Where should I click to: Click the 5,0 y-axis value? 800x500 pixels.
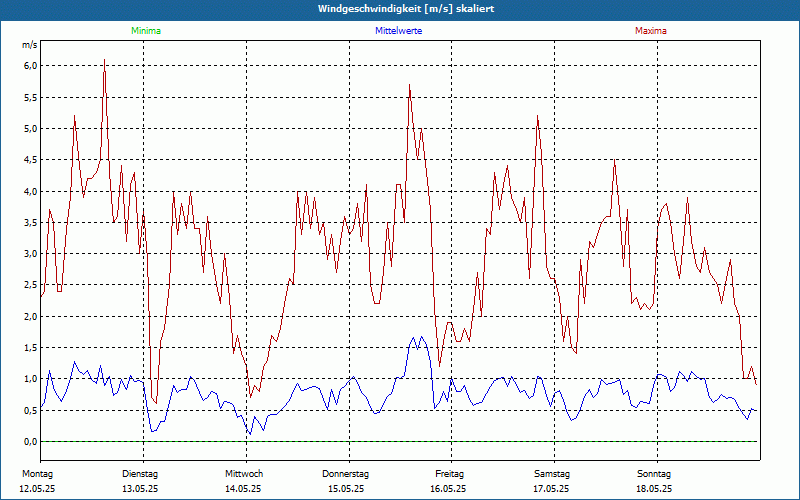[x=31, y=129]
